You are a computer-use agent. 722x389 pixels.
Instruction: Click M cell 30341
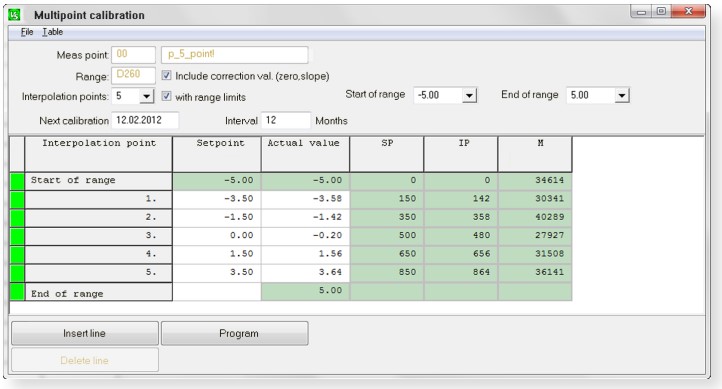[535, 200]
